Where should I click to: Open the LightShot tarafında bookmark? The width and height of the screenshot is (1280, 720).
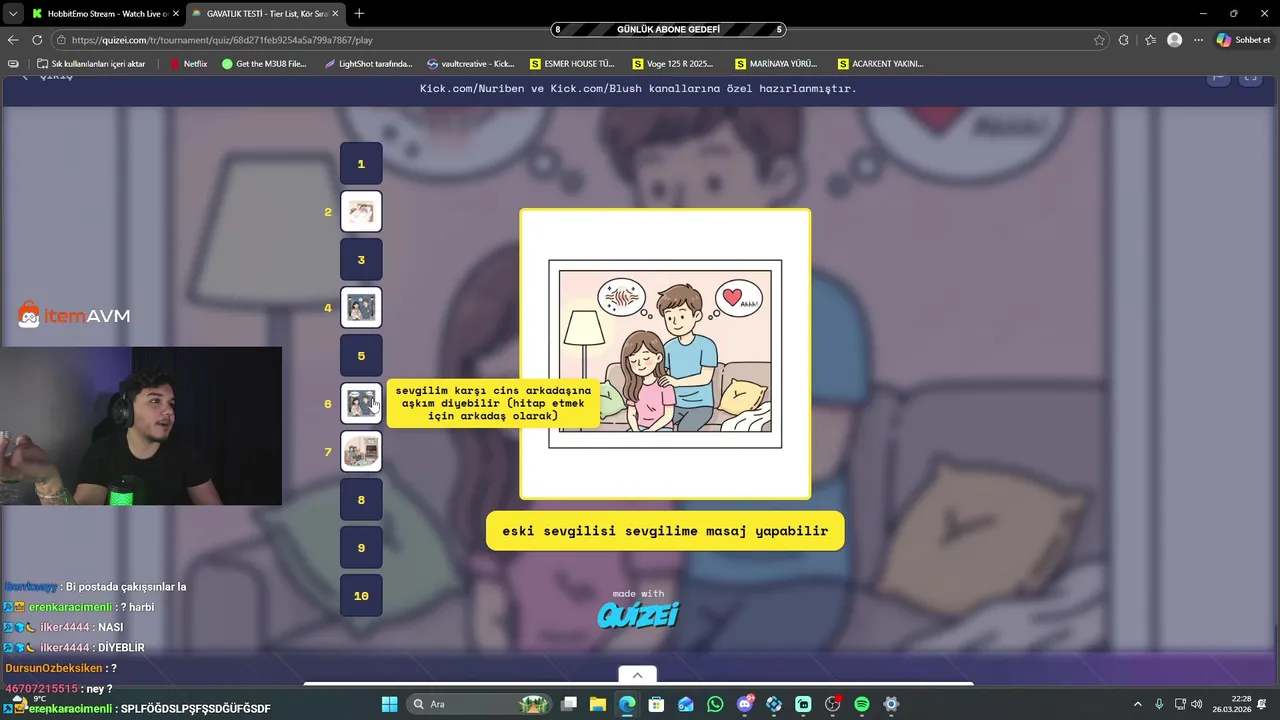tap(368, 63)
